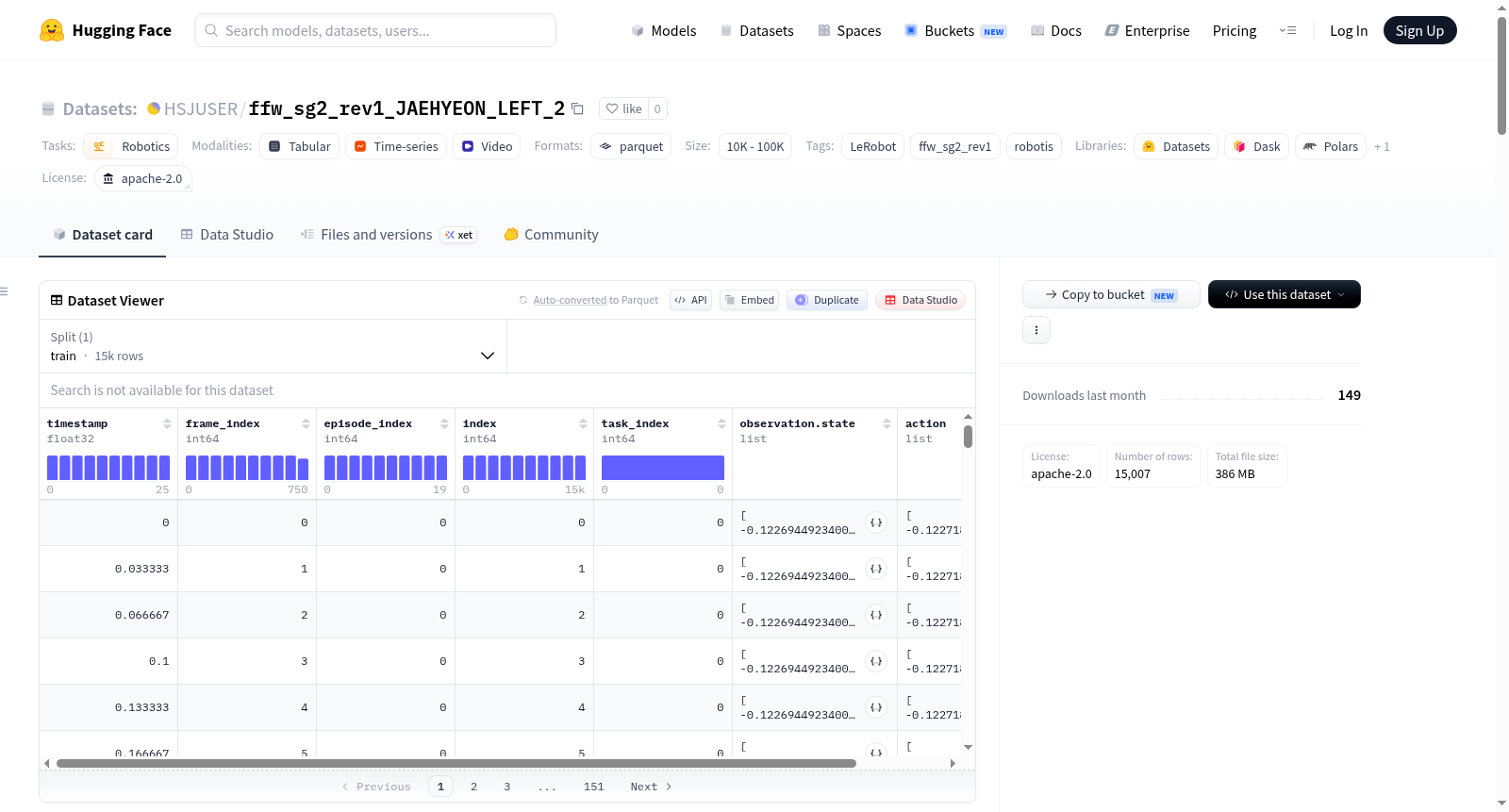Viewport: 1509px width, 812px height.
Task: Open the Use this dataset dropdown
Action: coord(1284,294)
